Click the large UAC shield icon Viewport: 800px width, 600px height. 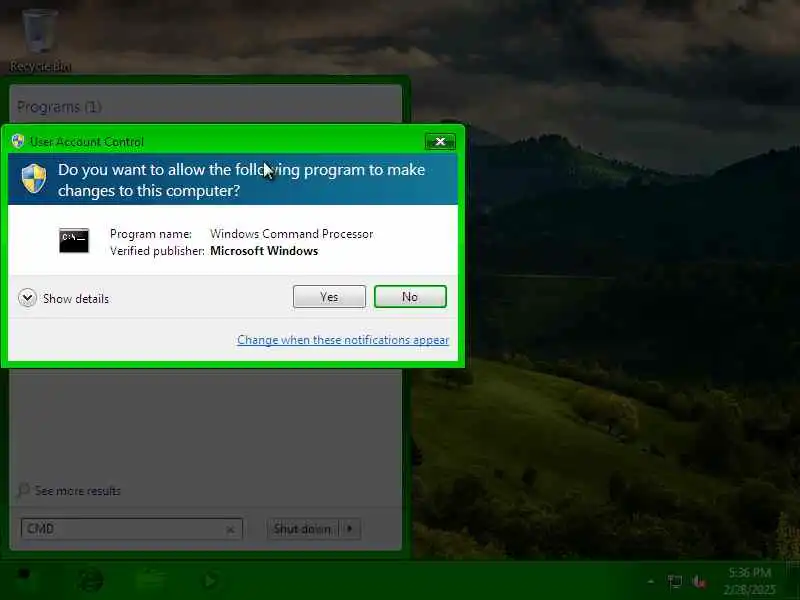pos(34,179)
